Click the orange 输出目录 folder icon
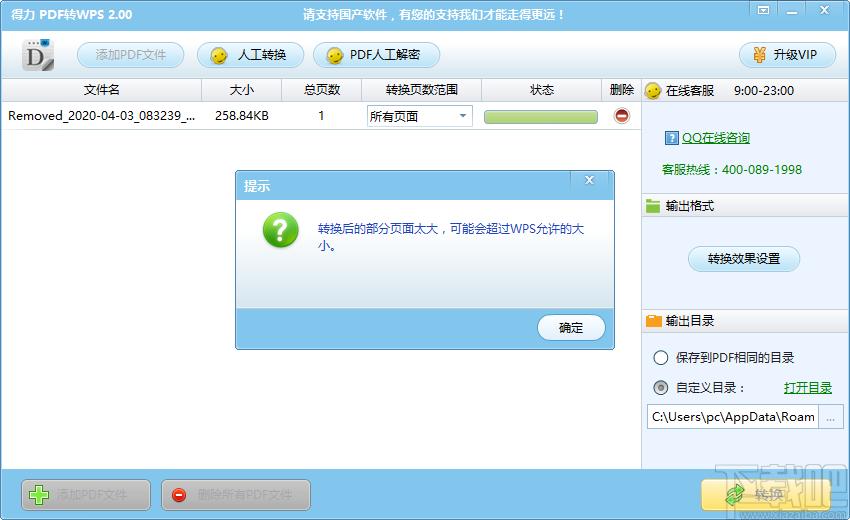 (x=653, y=321)
